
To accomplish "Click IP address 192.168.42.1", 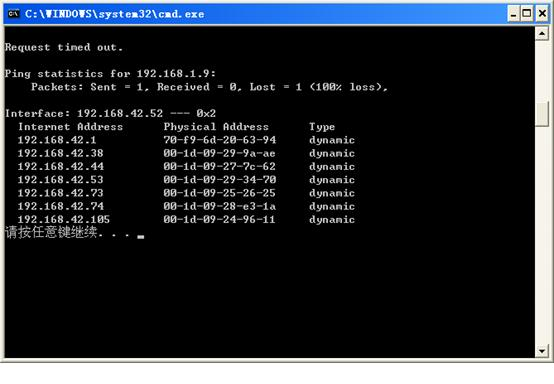I will pos(57,140).
